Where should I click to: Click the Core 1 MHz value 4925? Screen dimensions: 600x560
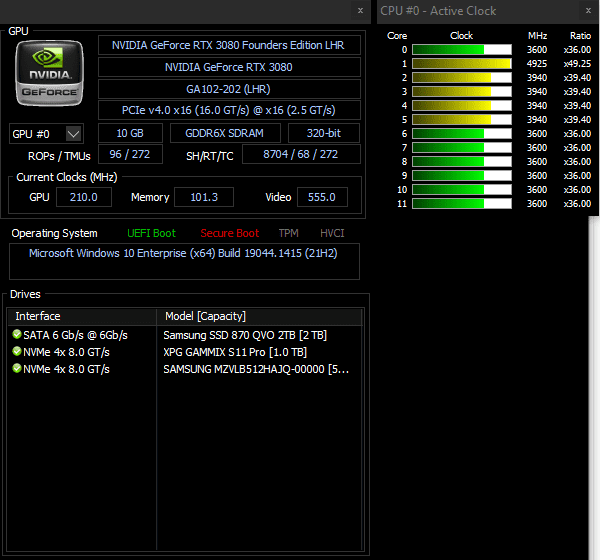click(x=537, y=64)
